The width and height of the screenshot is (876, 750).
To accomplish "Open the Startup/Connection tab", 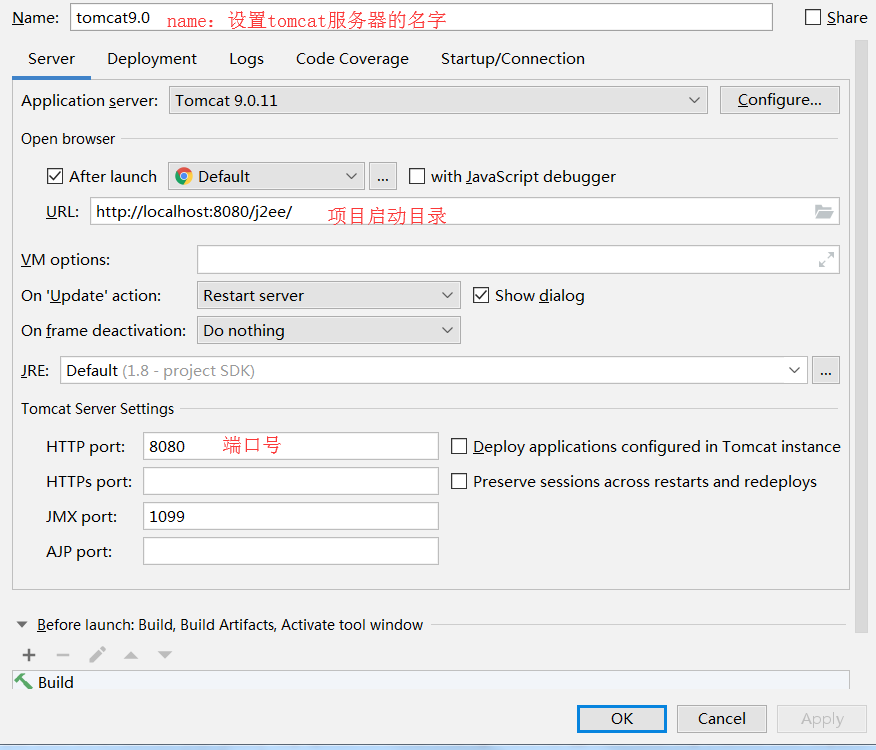I will [x=513, y=59].
